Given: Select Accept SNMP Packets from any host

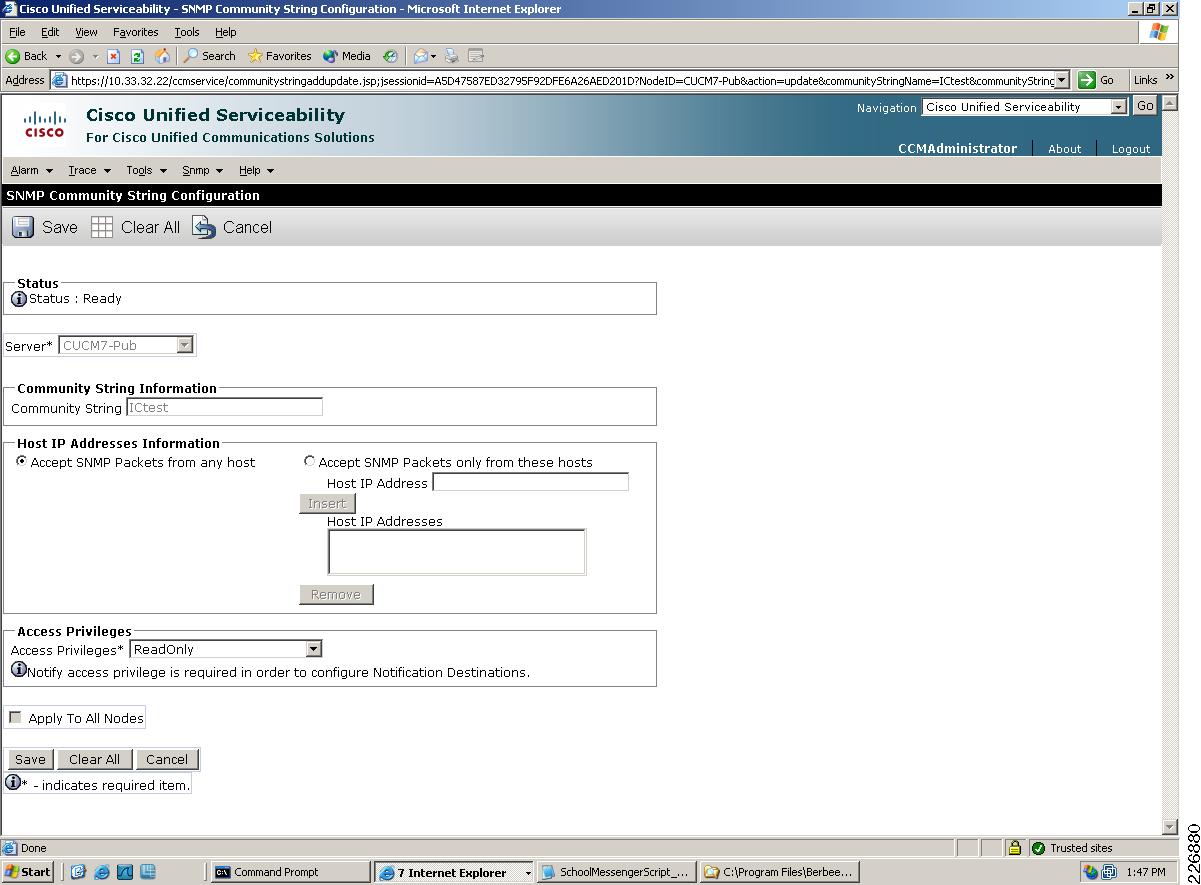Looking at the screenshot, I should 22,461.
